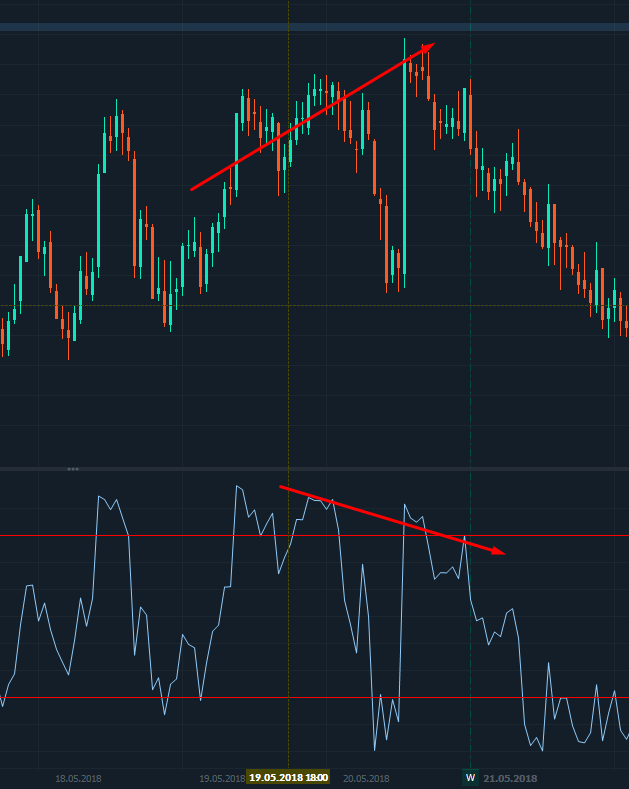Click the starting tail of the falling red arrow
This screenshot has width=629, height=789.
[281, 487]
